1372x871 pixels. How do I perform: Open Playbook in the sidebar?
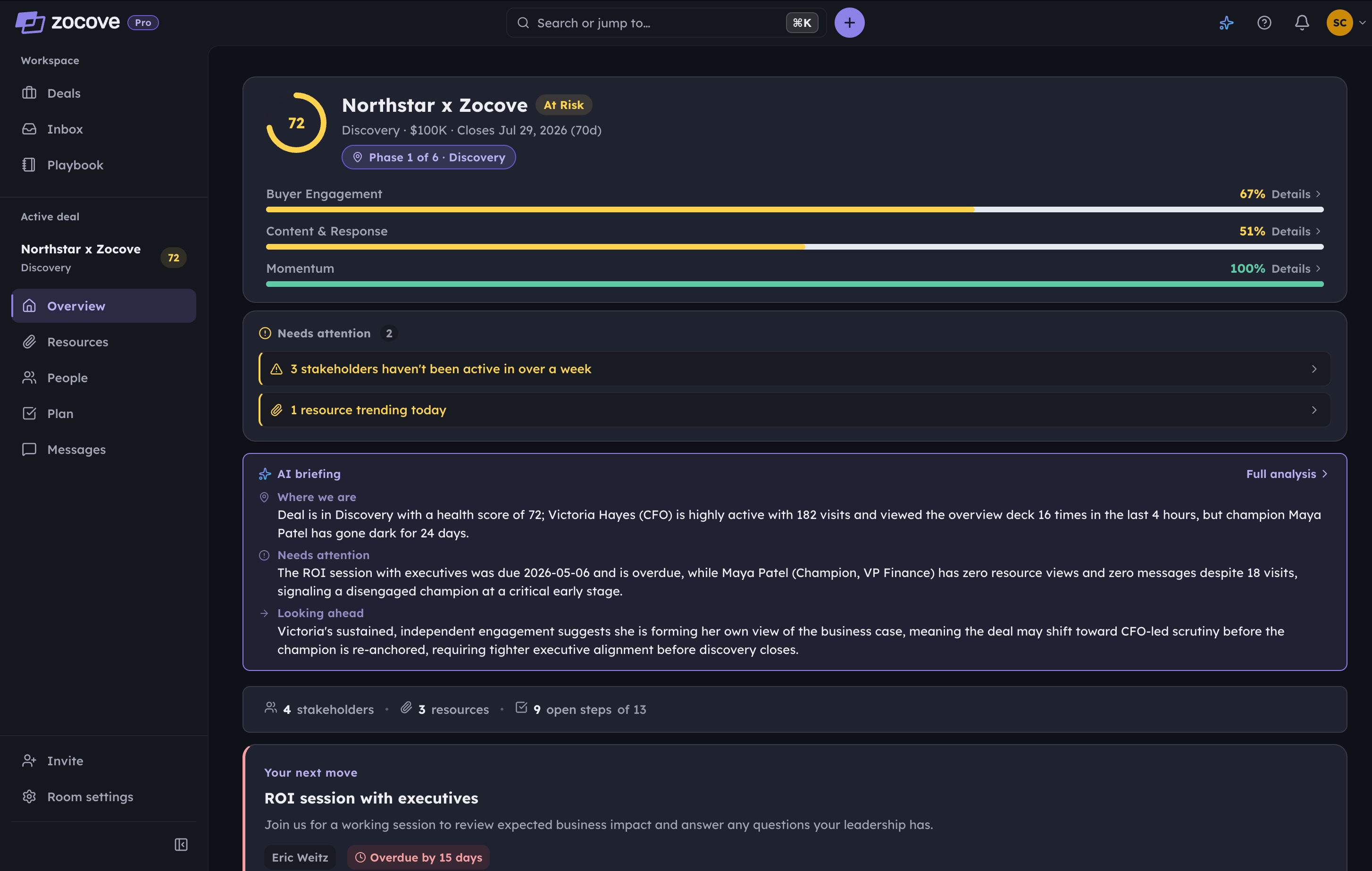pyautogui.click(x=104, y=165)
